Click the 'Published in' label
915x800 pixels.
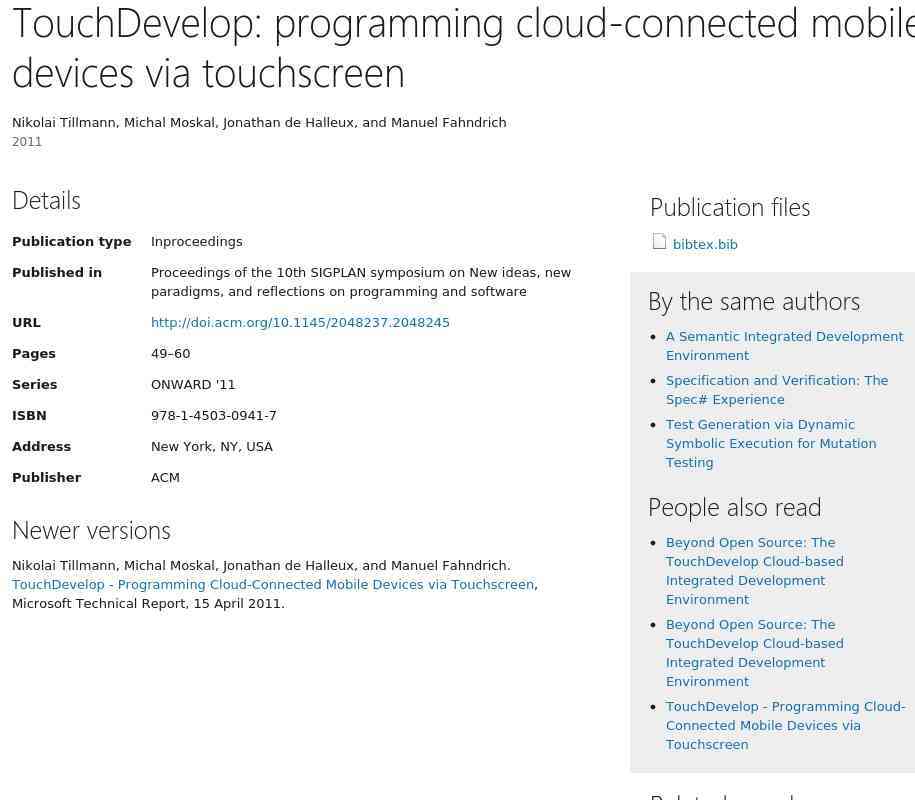57,273
